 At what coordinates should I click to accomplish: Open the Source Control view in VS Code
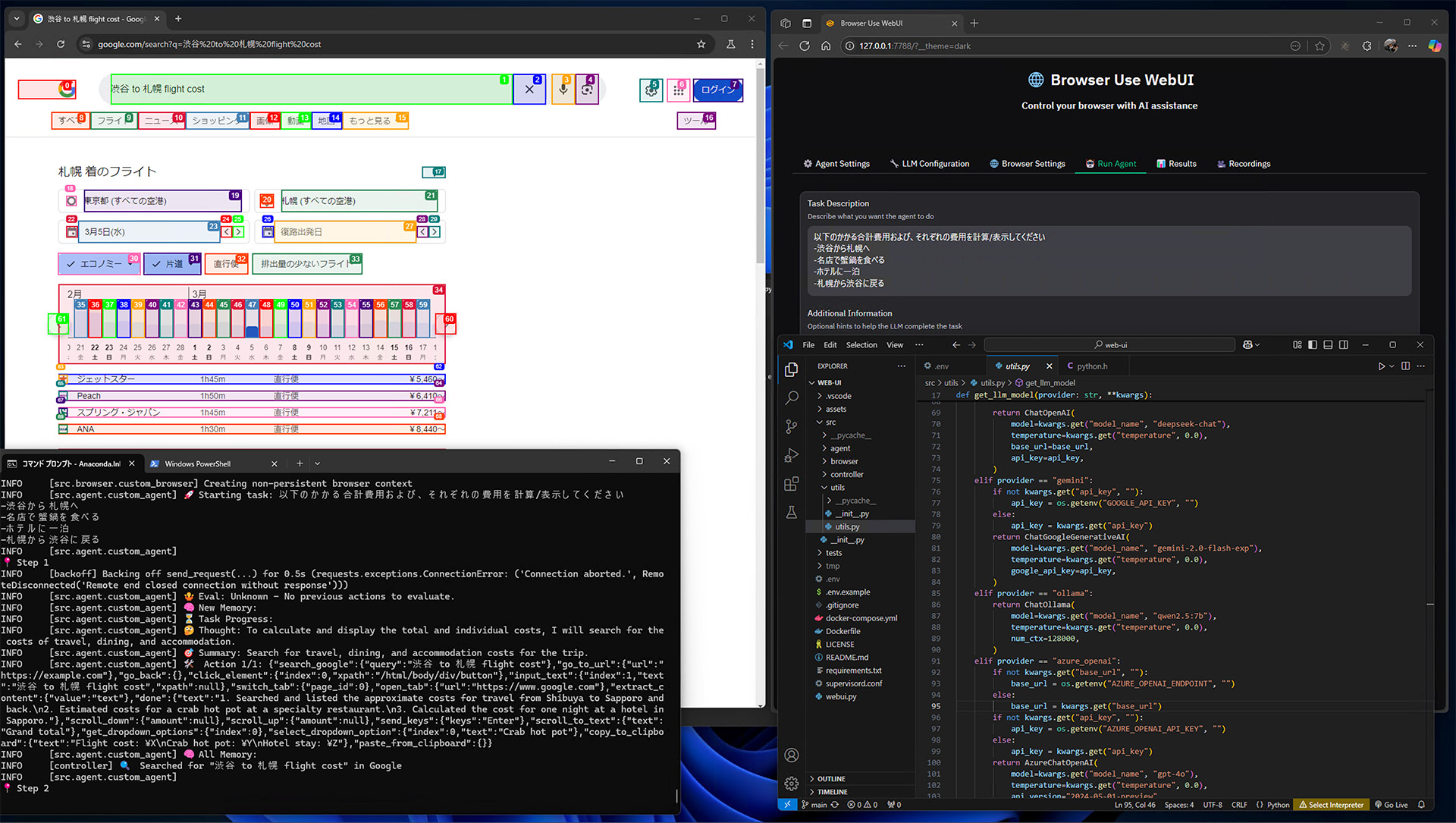[792, 426]
